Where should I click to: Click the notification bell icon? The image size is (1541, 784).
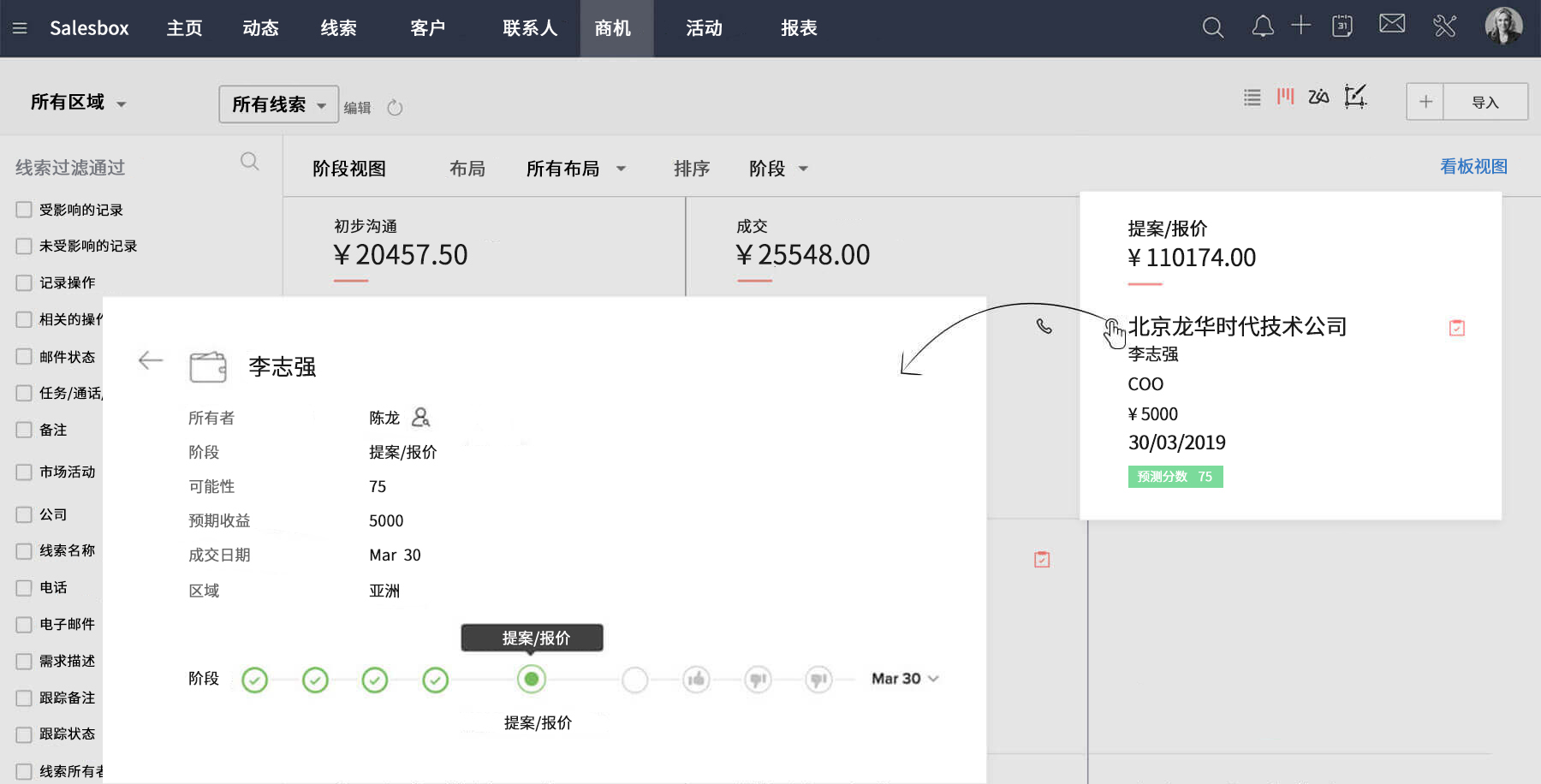tap(1262, 27)
